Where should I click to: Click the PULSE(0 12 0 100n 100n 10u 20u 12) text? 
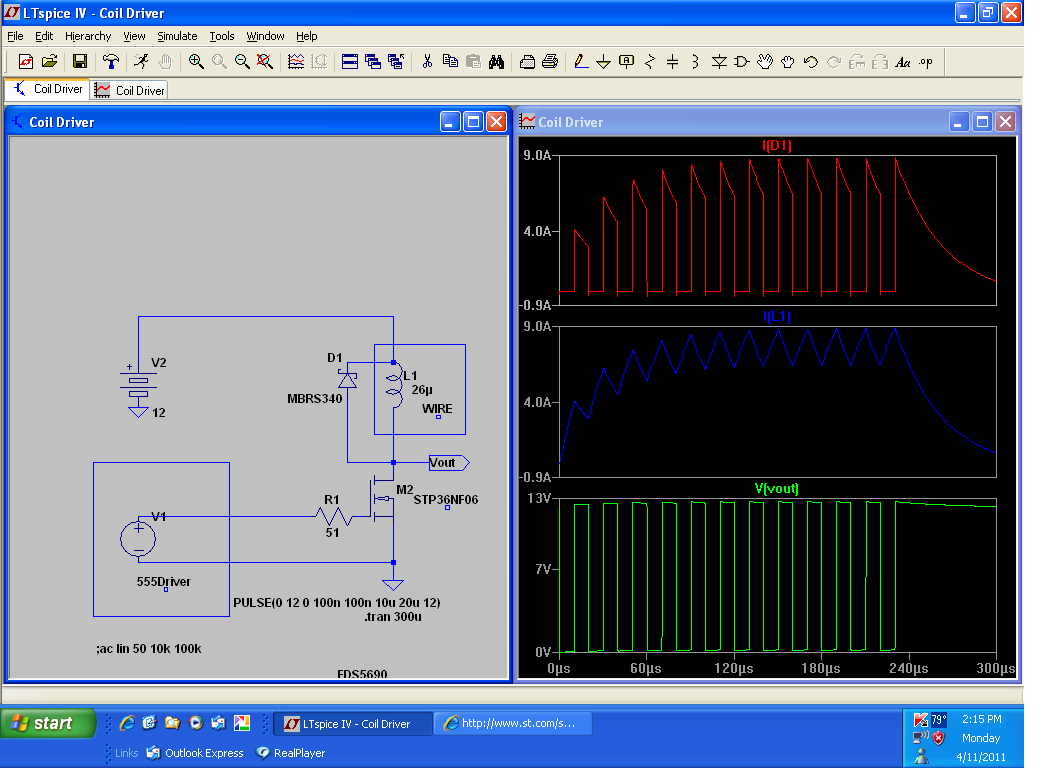tap(336, 603)
